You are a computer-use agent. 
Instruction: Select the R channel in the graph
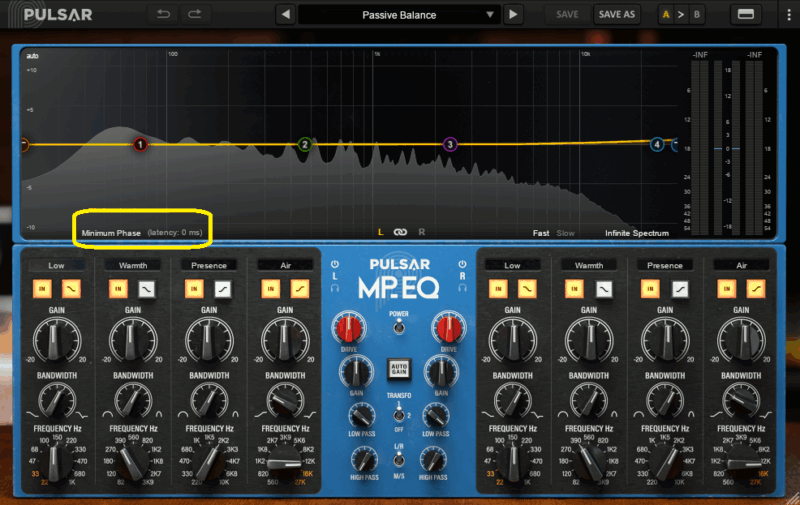(x=421, y=232)
